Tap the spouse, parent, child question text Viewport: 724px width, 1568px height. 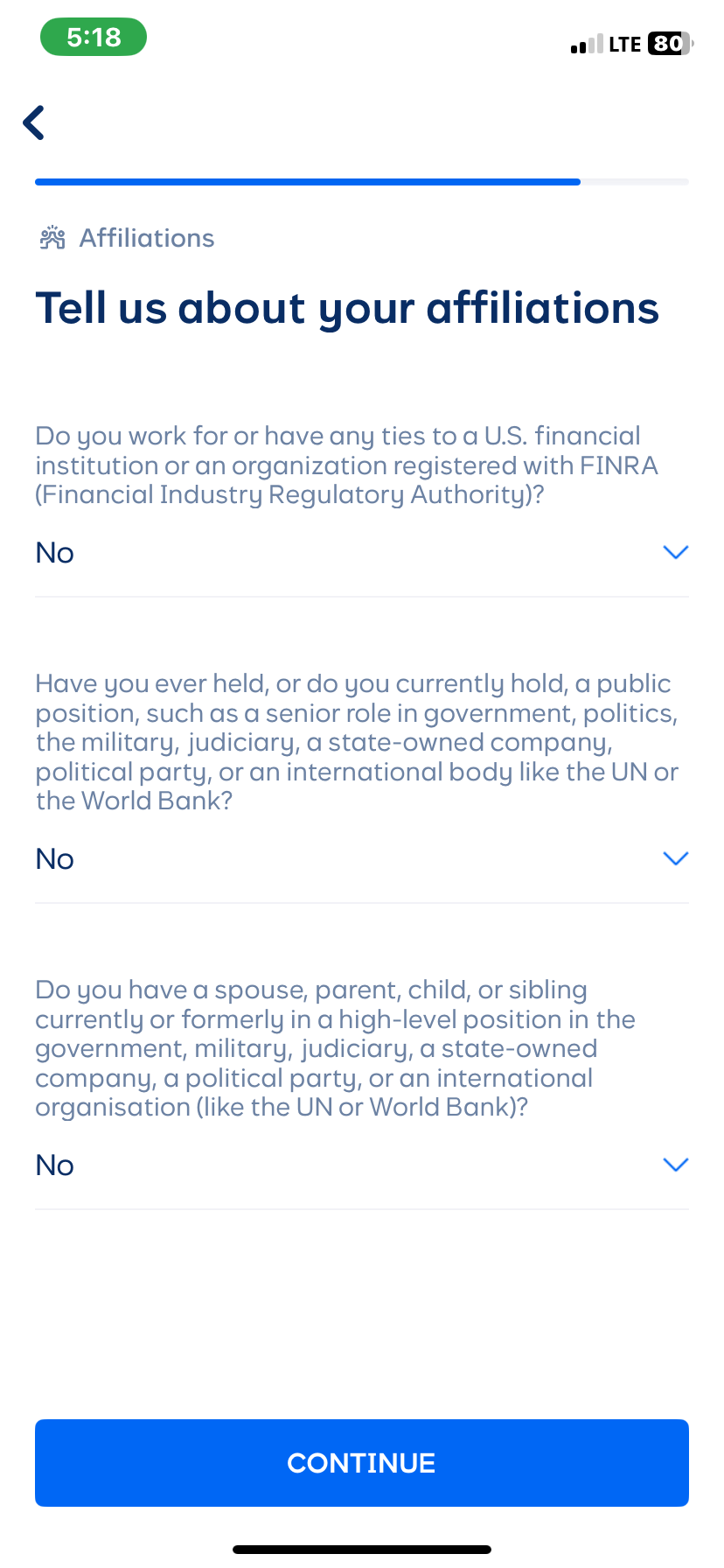point(335,1048)
